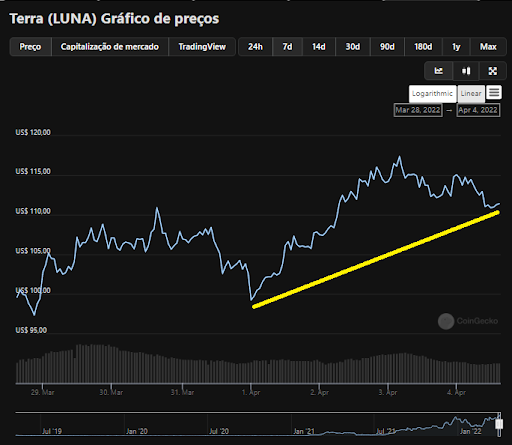
Task: Choose the 14d time range
Action: pos(319,47)
